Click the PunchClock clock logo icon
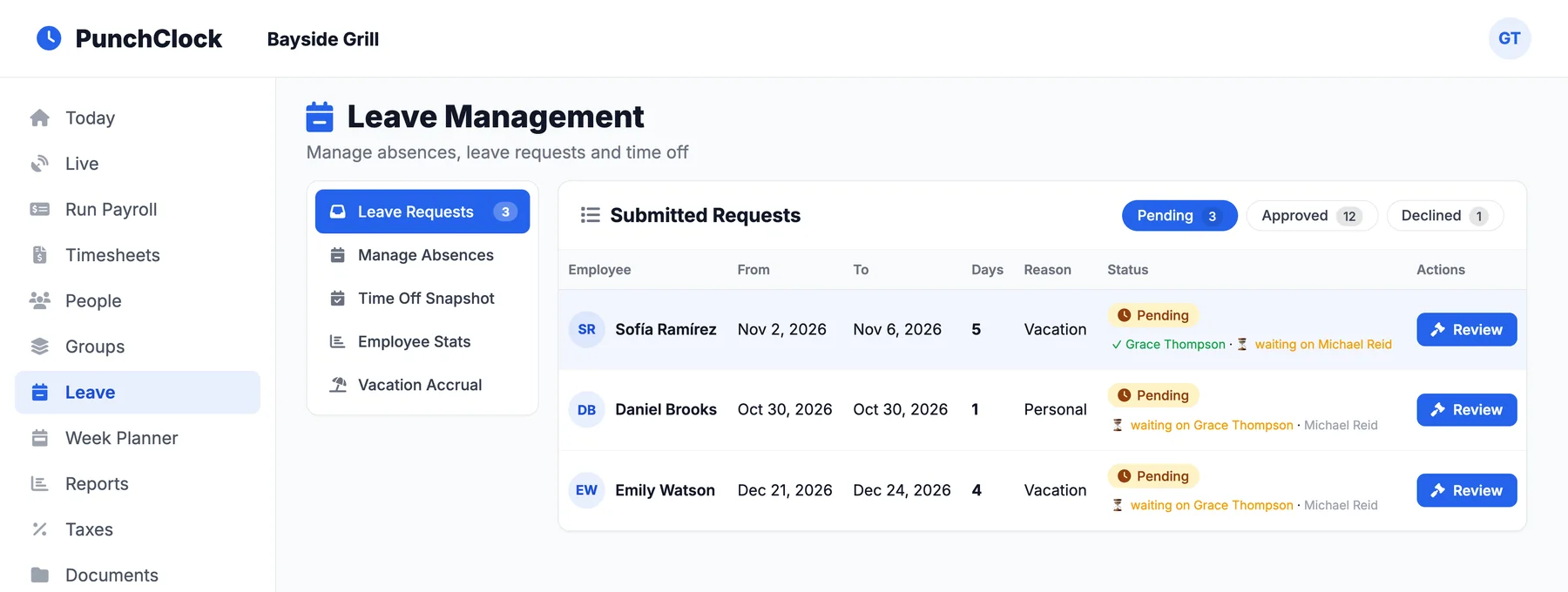 pyautogui.click(x=49, y=38)
